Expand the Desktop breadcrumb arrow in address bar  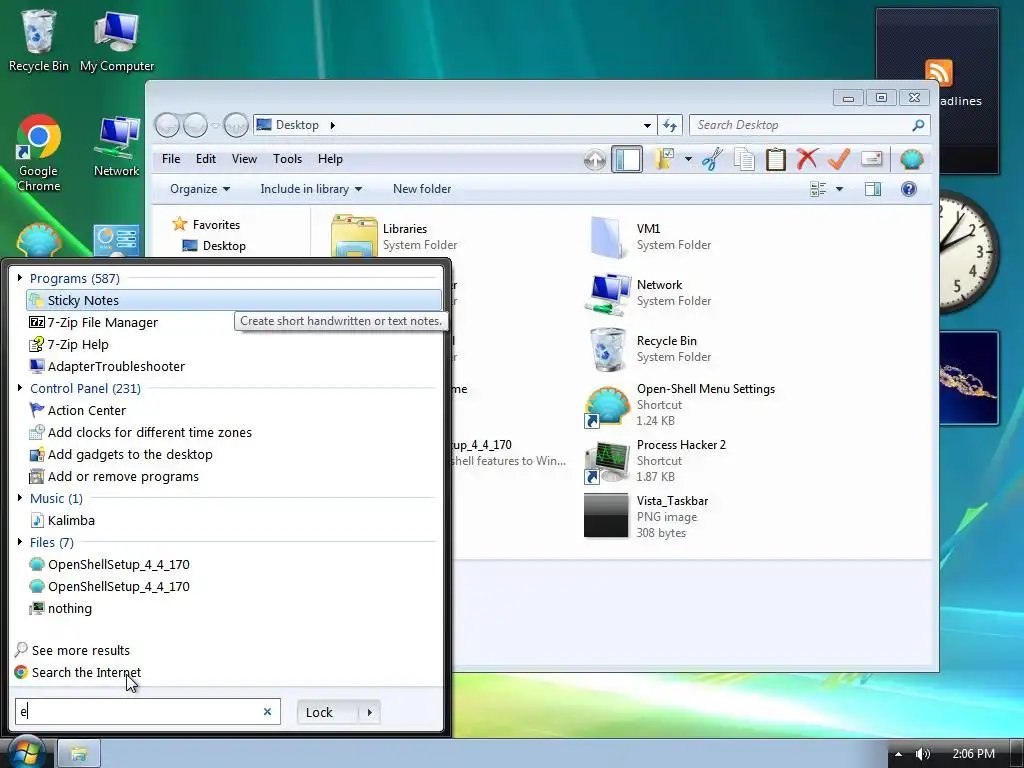332,125
